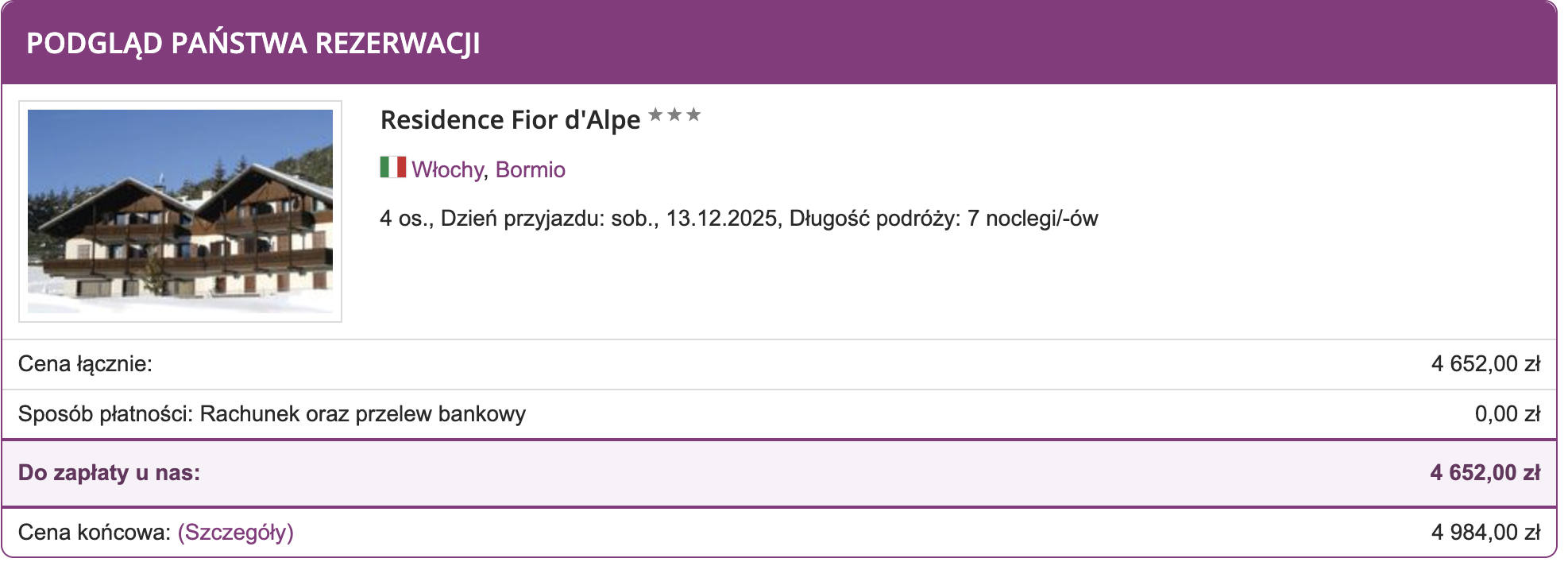Viewport: 1568px width, 566px height.
Task: Open the Włochy country link
Action: click(x=447, y=169)
